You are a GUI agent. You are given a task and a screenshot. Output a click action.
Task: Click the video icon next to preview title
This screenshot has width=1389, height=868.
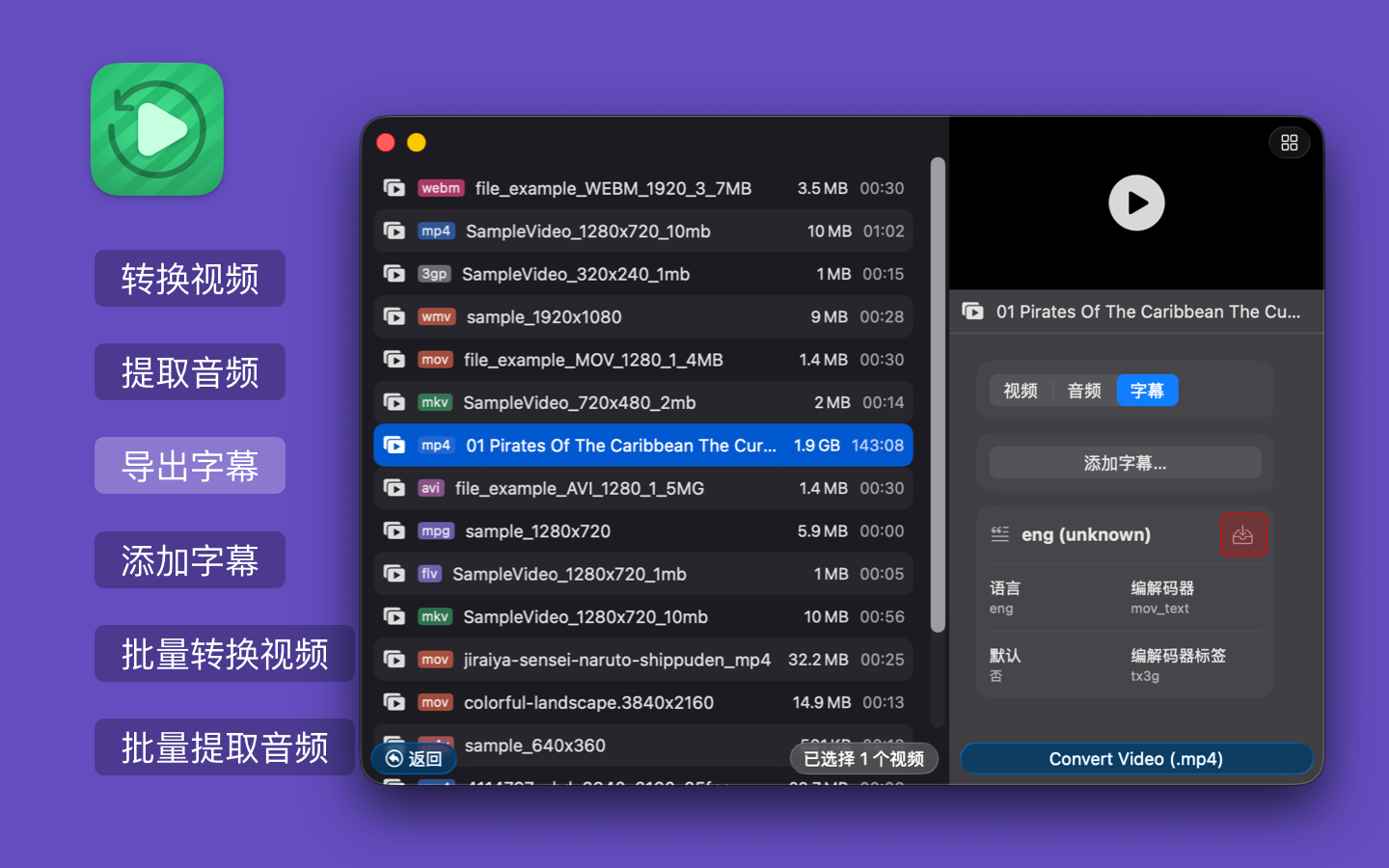972,312
